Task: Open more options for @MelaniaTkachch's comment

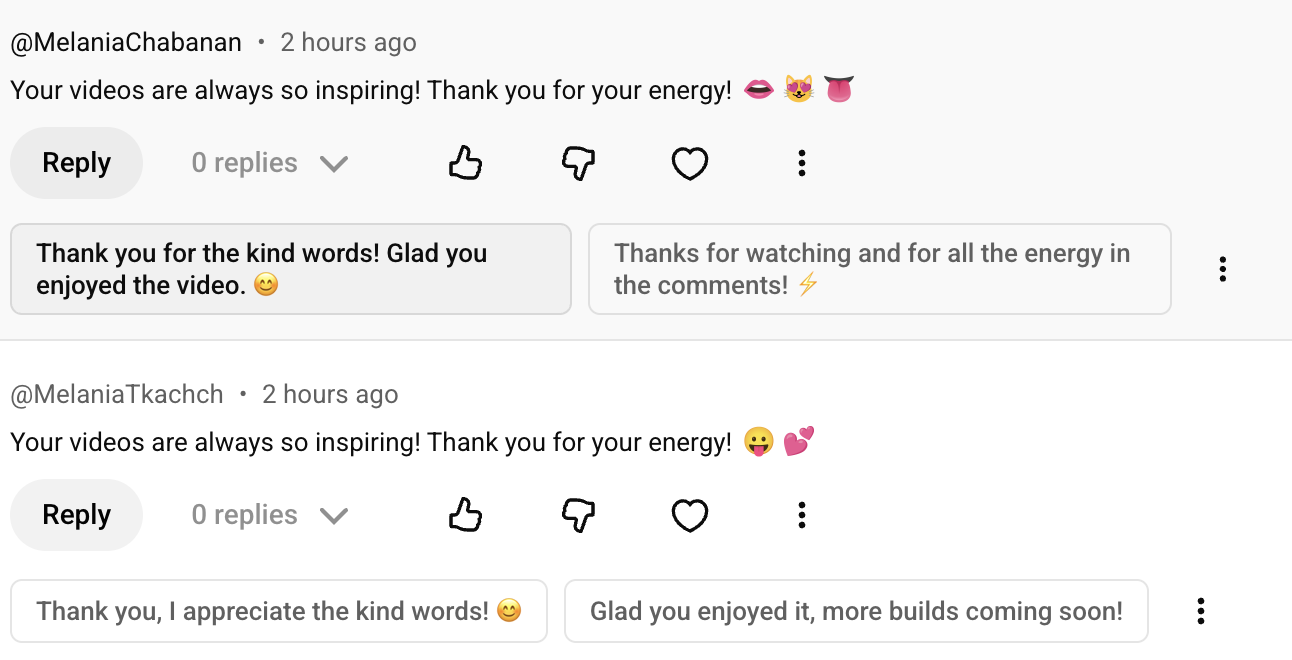Action: coord(801,515)
